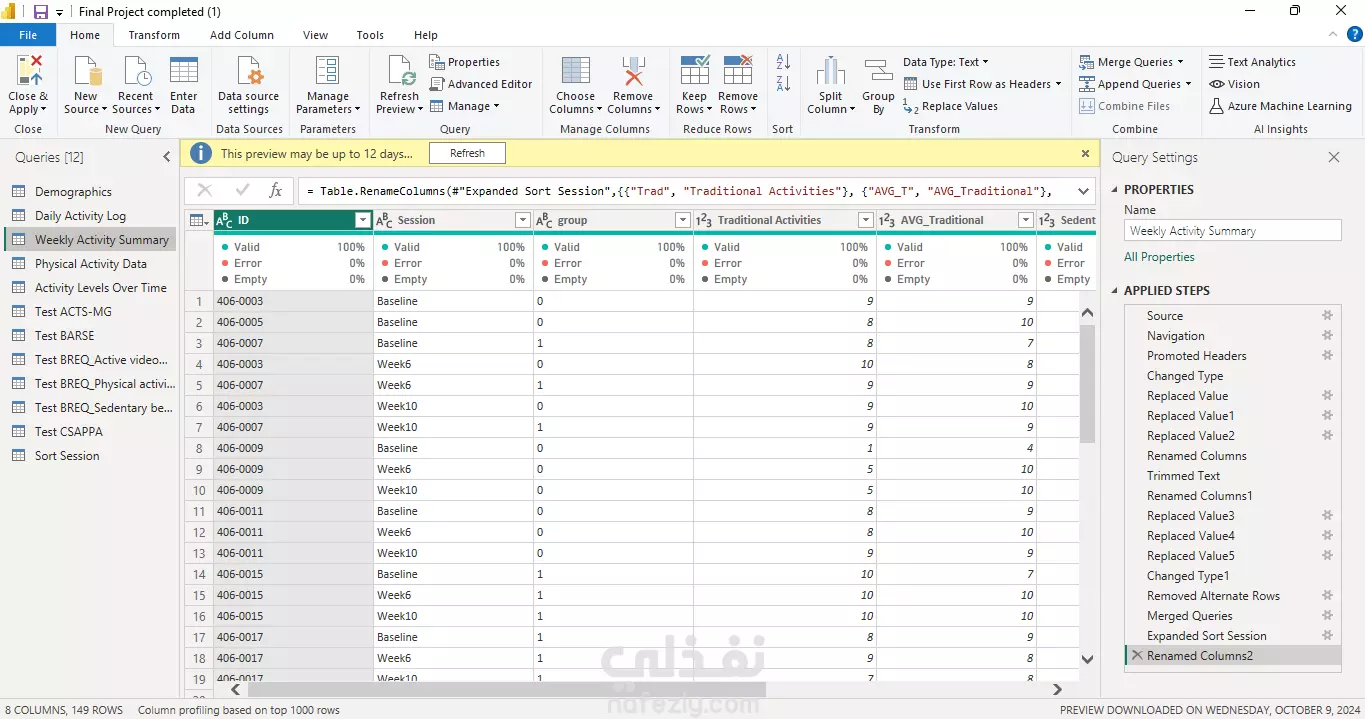Click the vertical scrollbar down arrow

(x=1088, y=658)
